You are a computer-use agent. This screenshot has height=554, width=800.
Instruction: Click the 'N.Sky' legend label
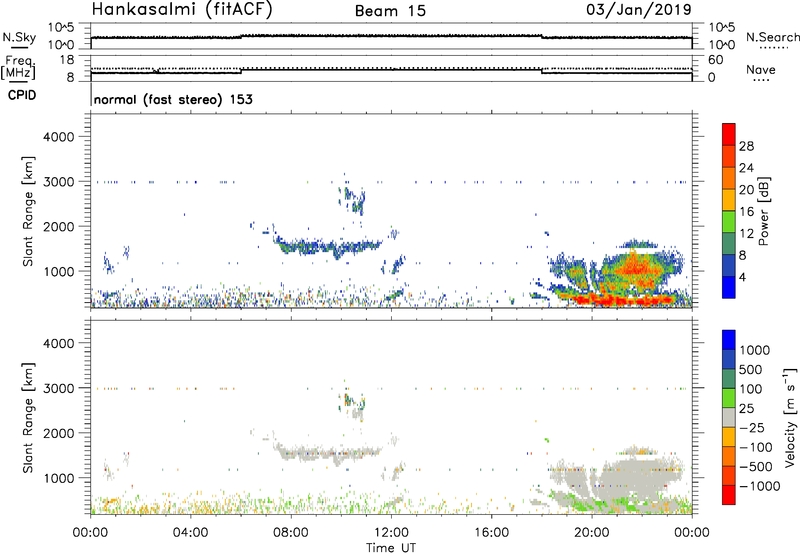[x=19, y=37]
